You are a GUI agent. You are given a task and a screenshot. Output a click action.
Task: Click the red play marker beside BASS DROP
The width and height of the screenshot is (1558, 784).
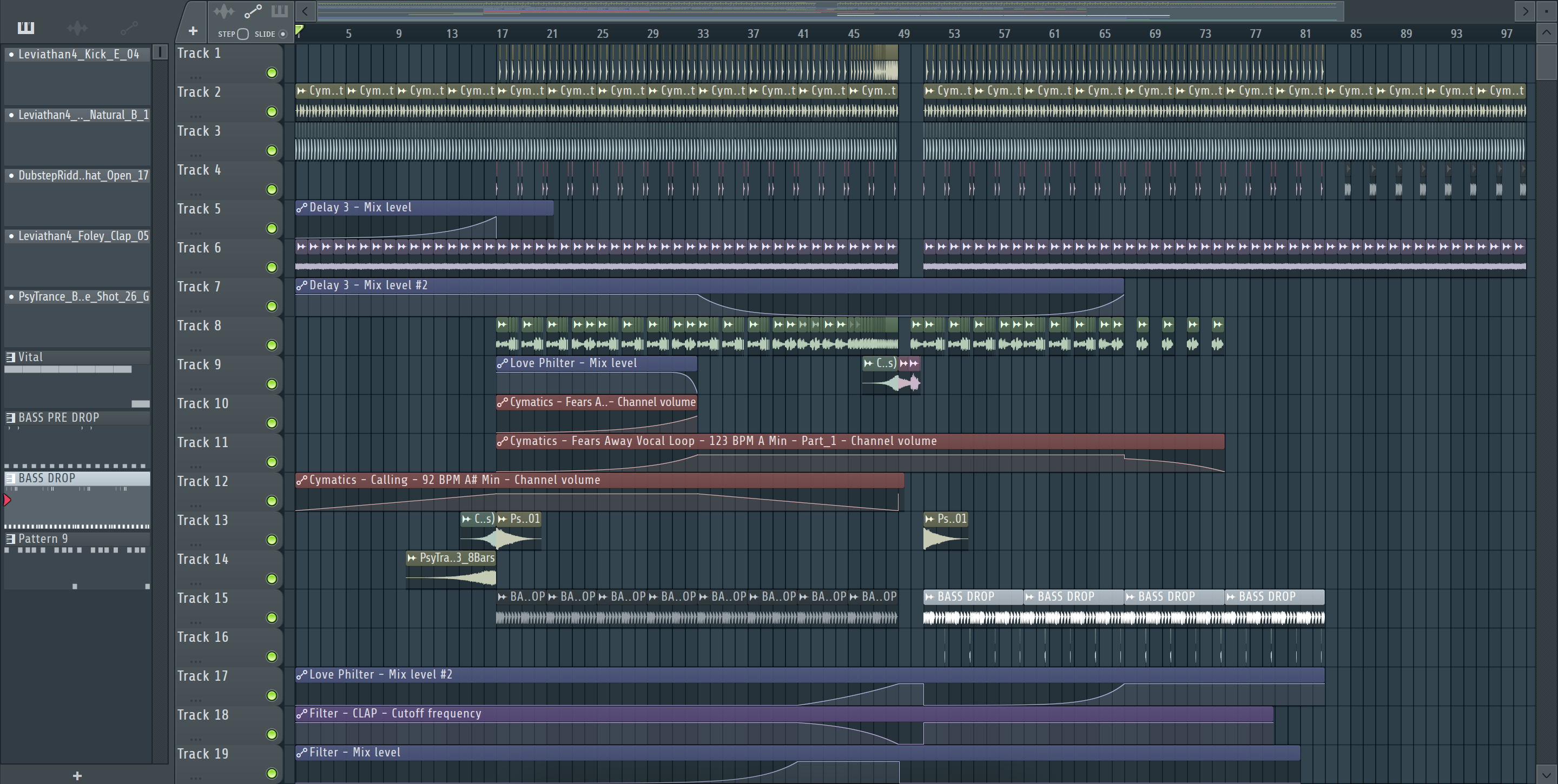tap(7, 500)
